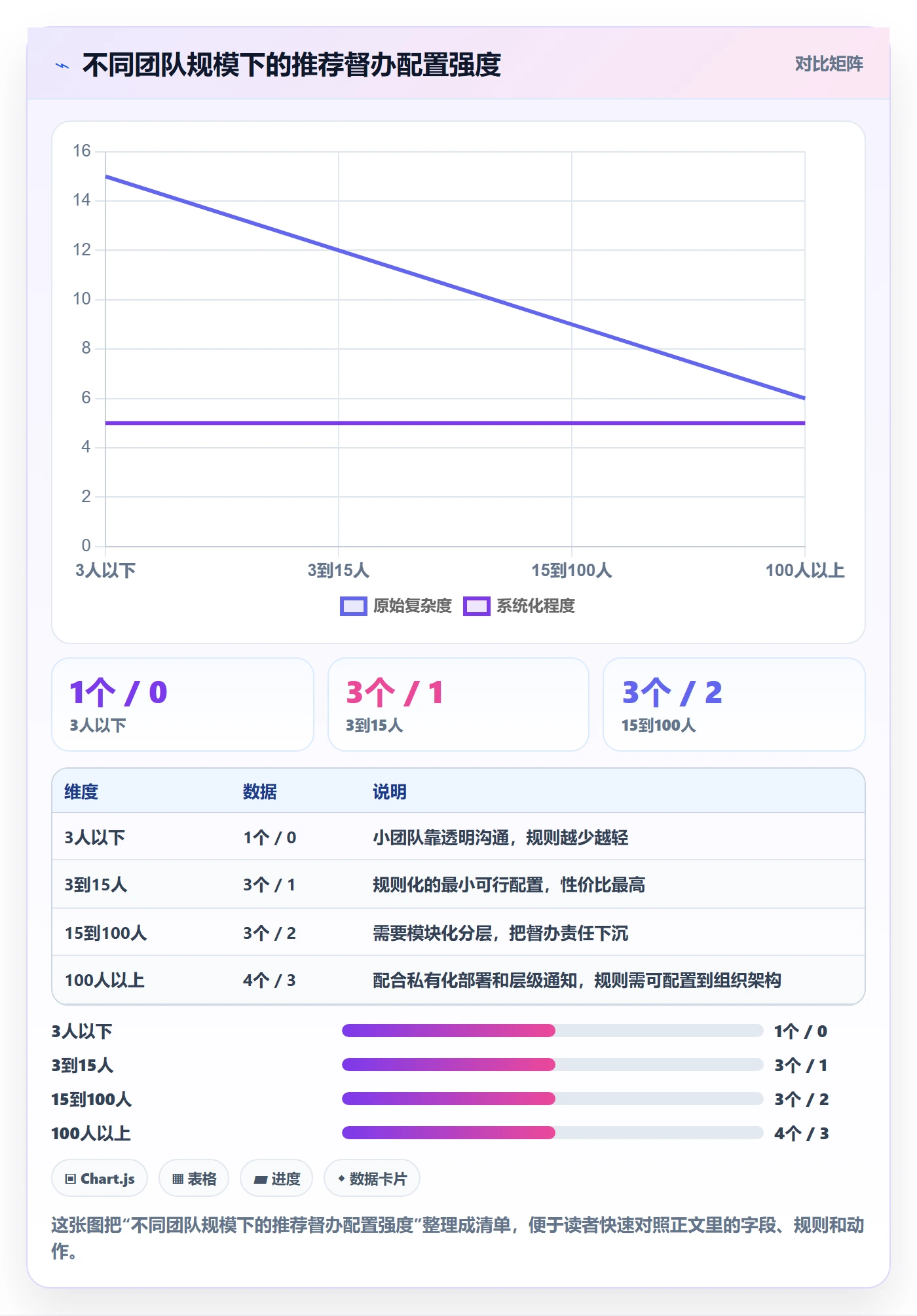This screenshot has height=1316, width=917.
Task: Open the 3个 / 2 stat card
Action: click(x=734, y=704)
